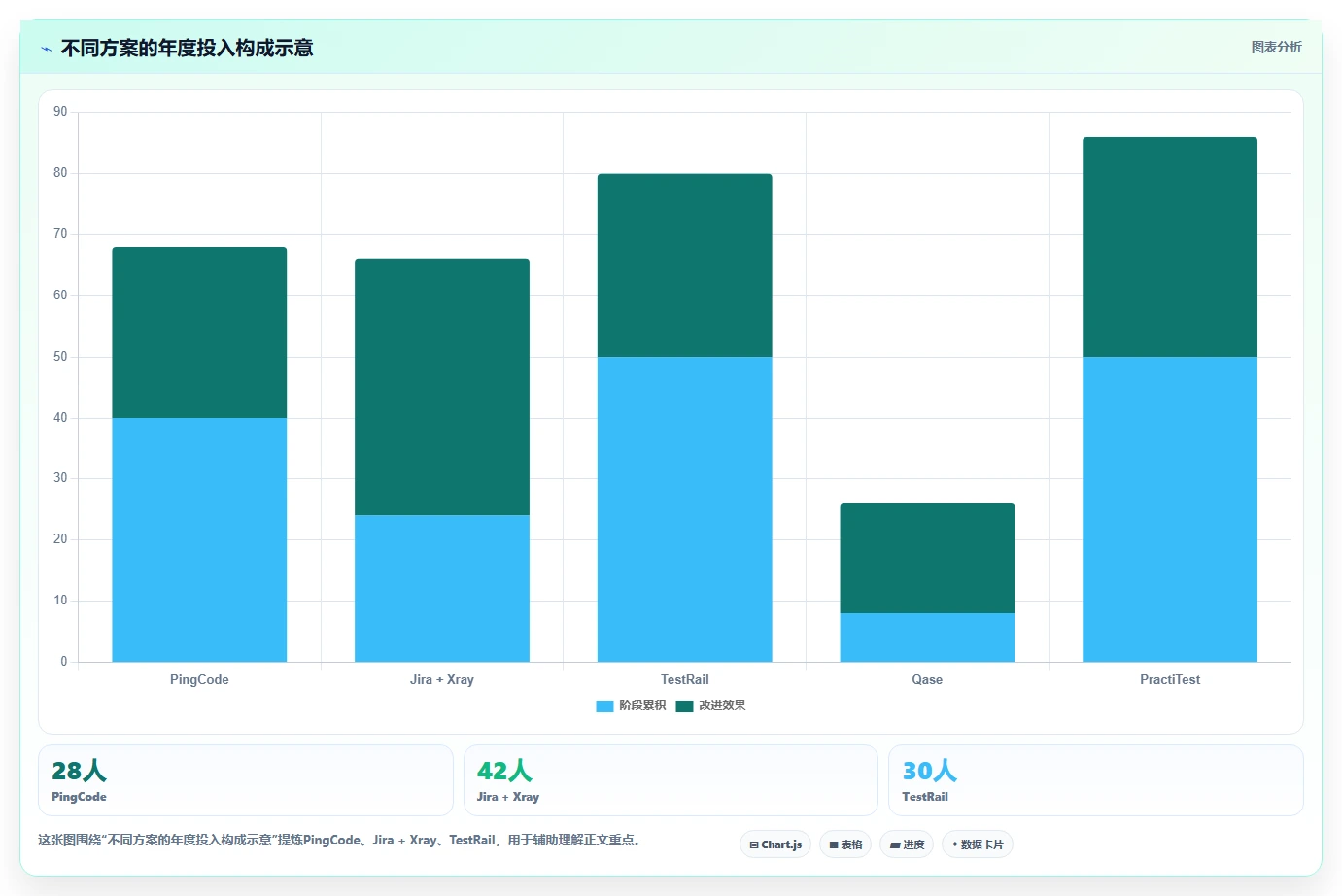Click the 42人 value in the Jira + Xray card
This screenshot has height=896, width=1342.
click(504, 771)
